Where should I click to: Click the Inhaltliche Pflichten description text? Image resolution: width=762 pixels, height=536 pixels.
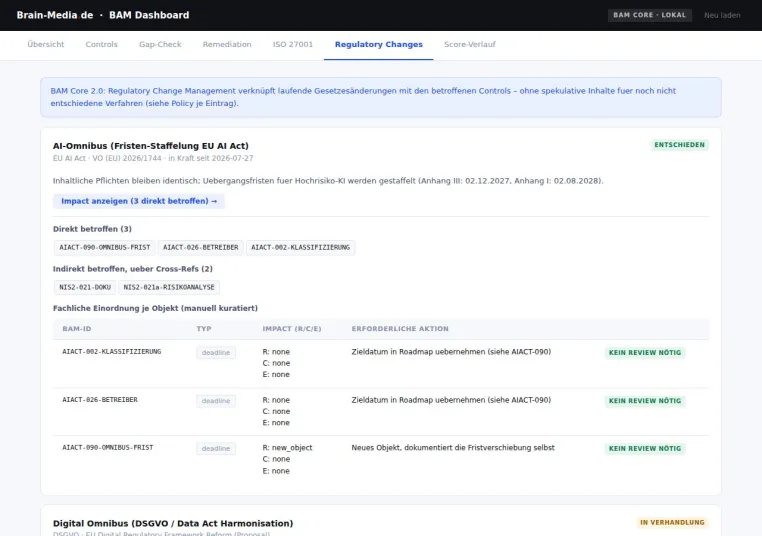click(x=328, y=181)
